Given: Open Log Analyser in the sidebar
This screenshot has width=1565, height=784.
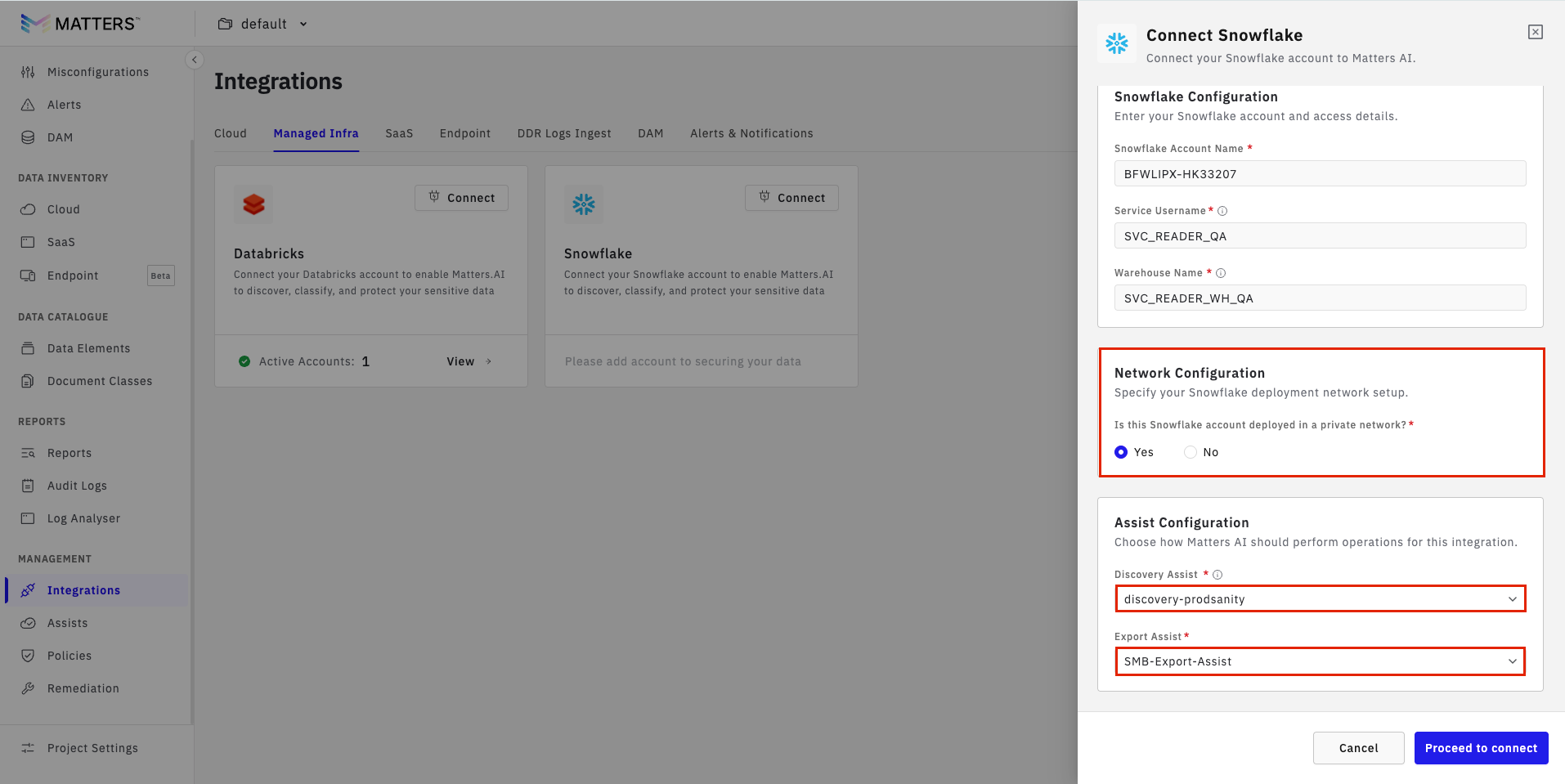Looking at the screenshot, I should click(96, 518).
